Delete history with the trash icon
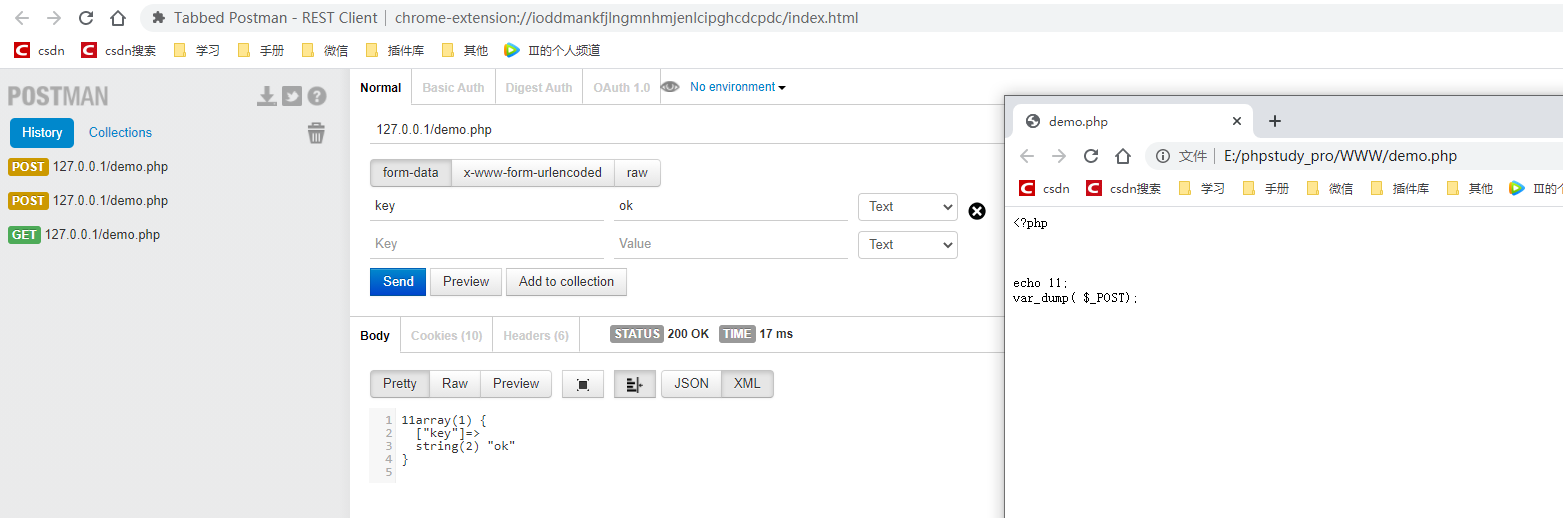 pos(316,133)
